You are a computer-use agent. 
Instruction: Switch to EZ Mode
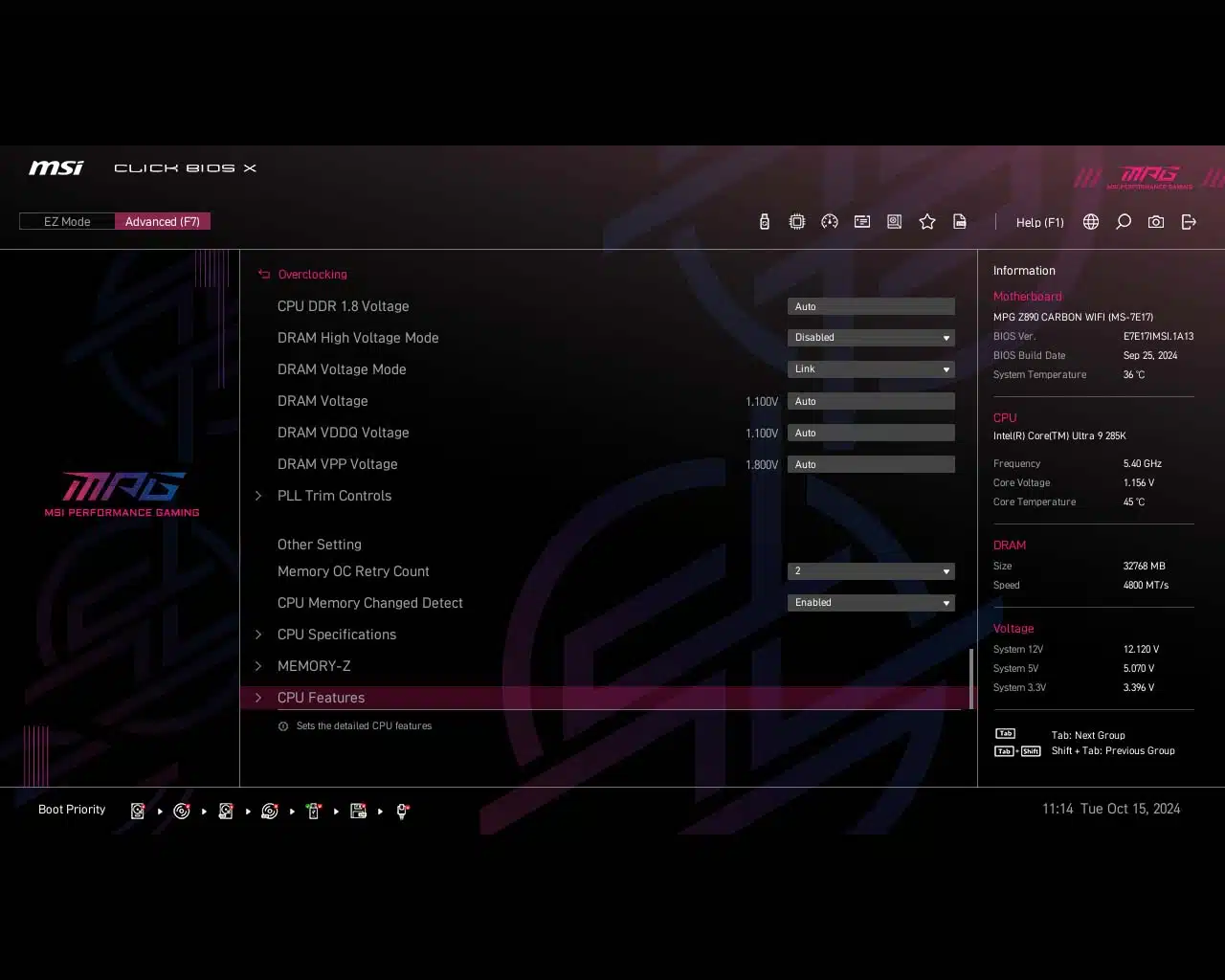coord(67,222)
